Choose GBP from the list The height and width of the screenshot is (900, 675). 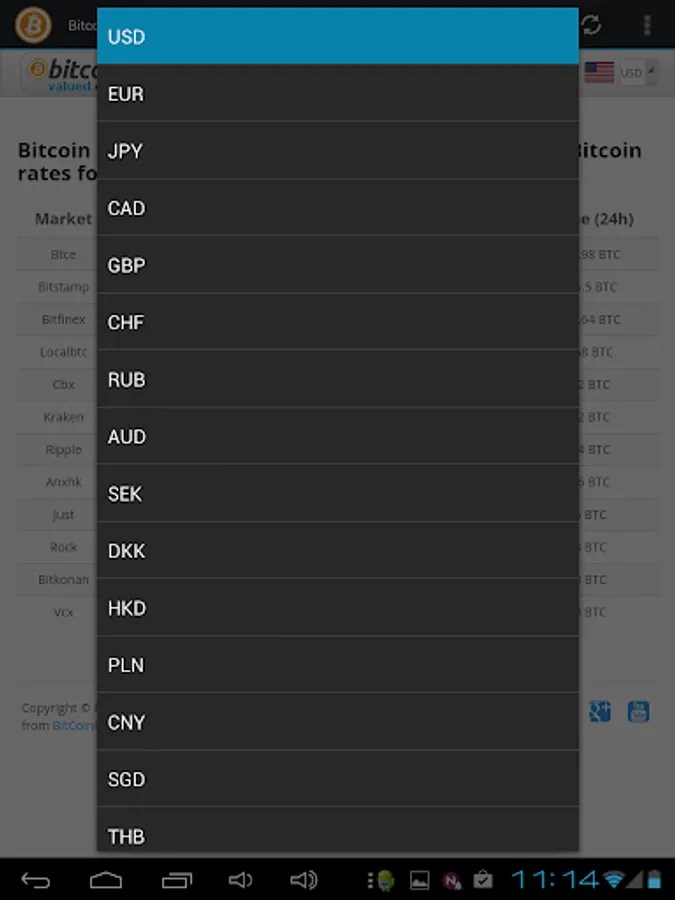337,265
